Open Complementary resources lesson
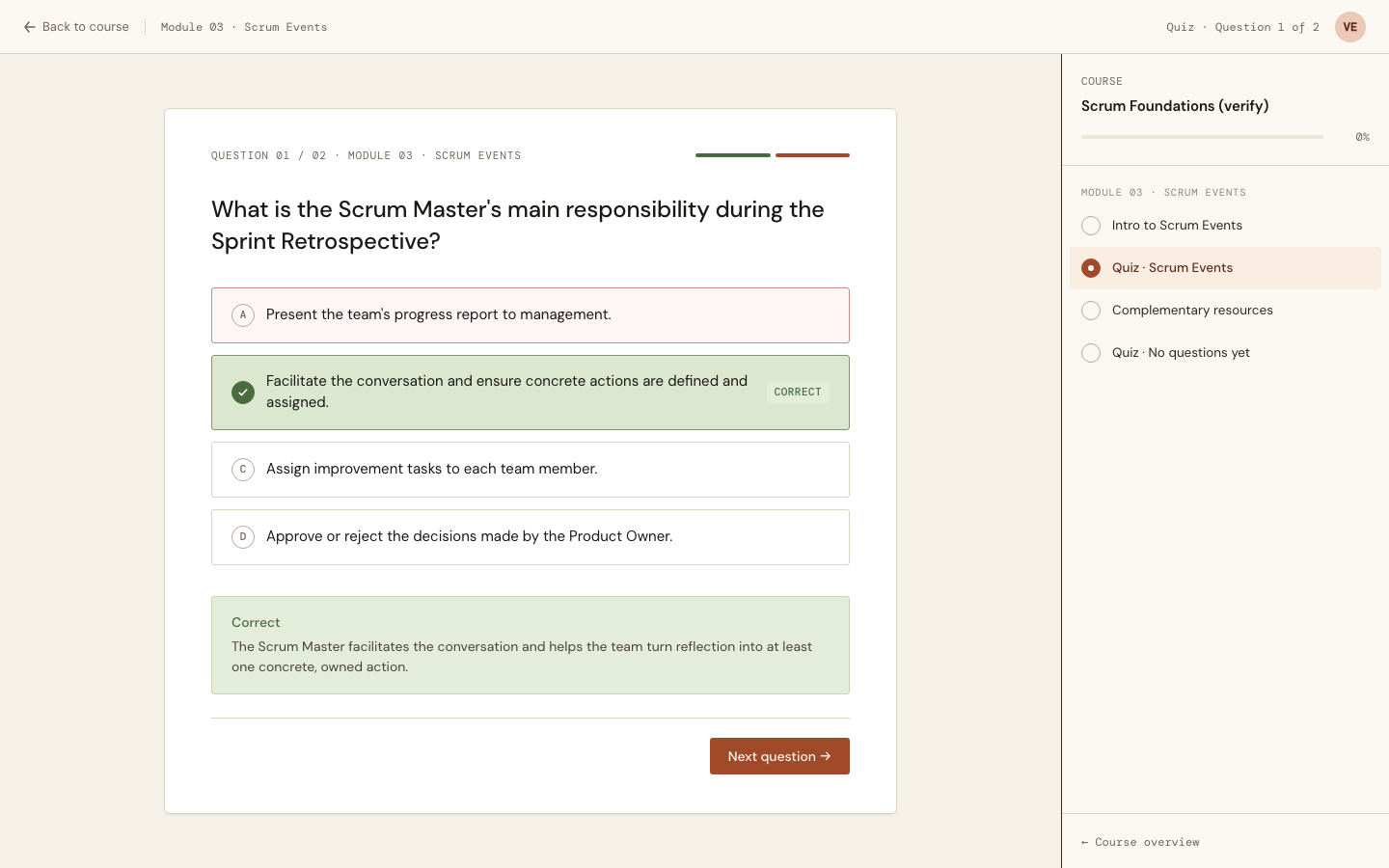Screen dimensions: 1389x868 (x=1225, y=311)
